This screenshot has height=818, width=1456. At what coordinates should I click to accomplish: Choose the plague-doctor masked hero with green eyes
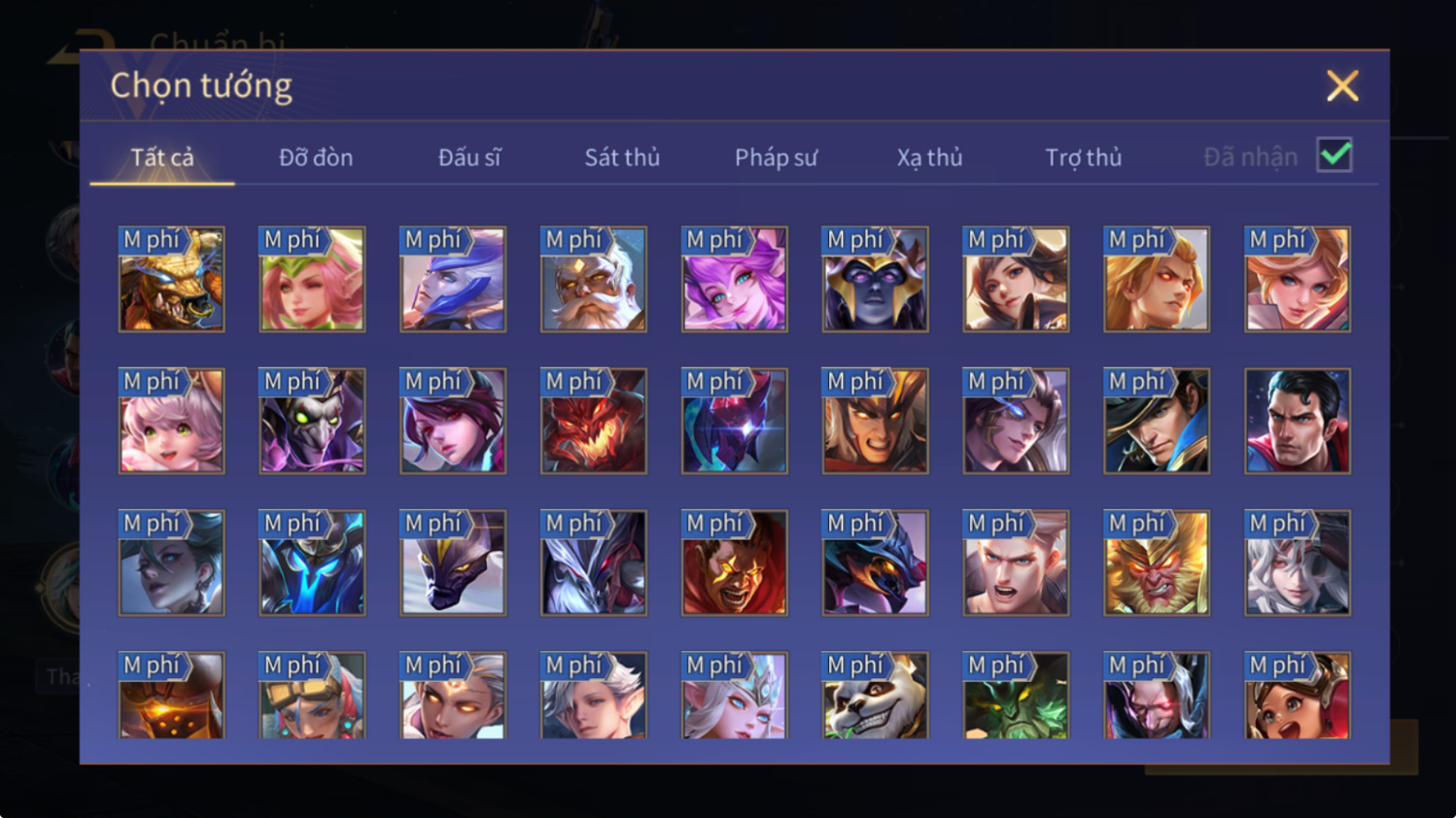tap(312, 421)
